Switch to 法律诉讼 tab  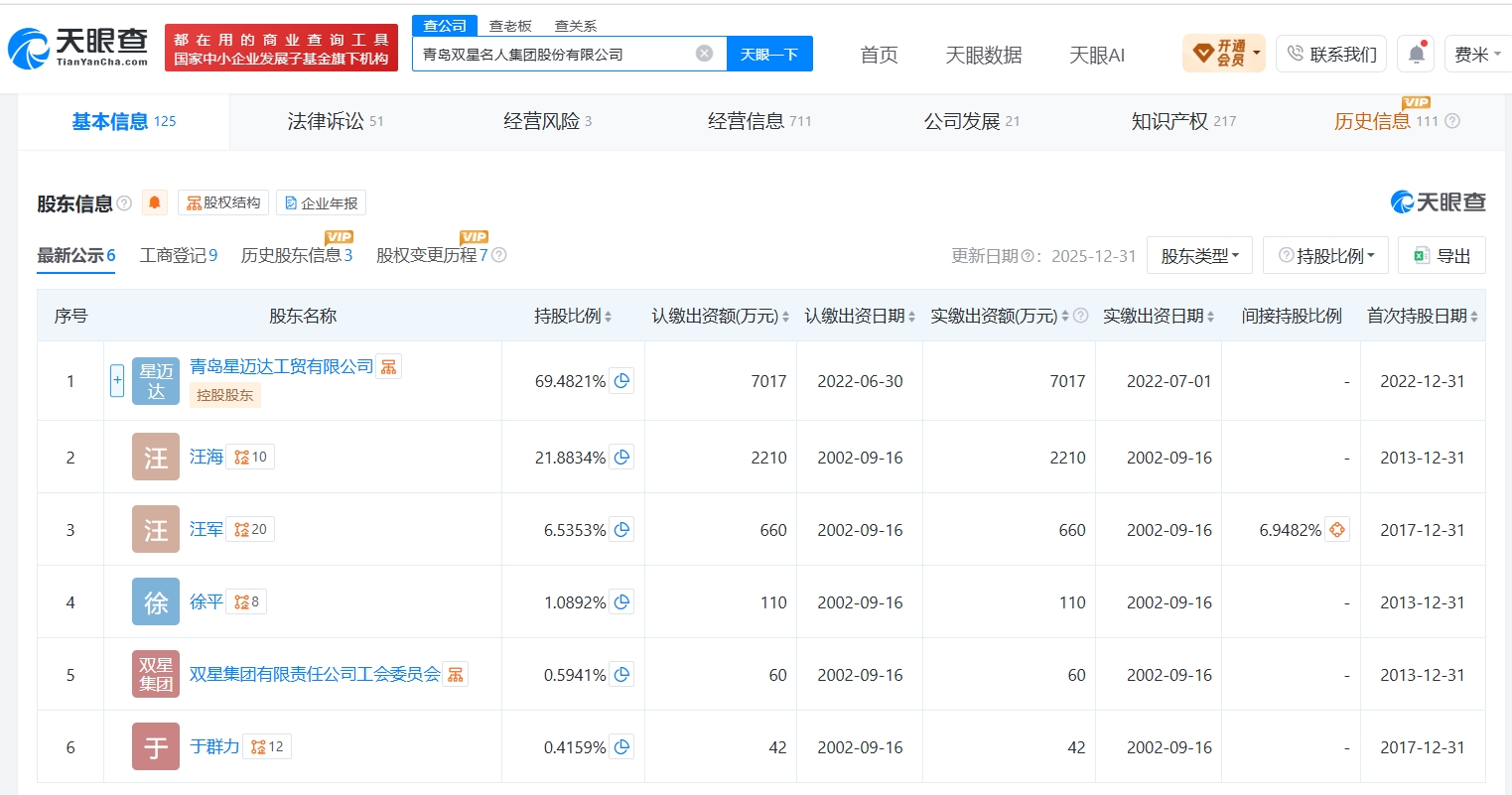[x=336, y=121]
